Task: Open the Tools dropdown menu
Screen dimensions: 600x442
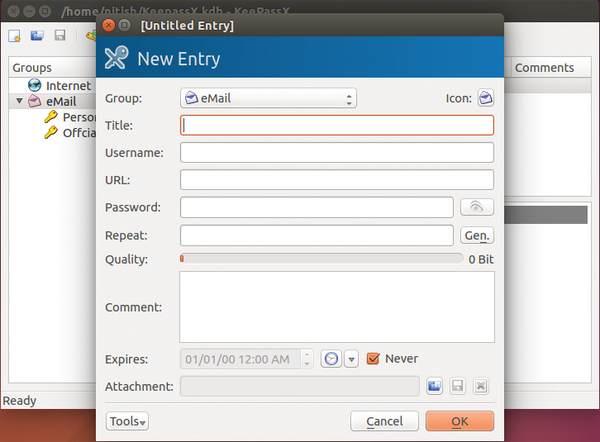Action: [x=127, y=421]
